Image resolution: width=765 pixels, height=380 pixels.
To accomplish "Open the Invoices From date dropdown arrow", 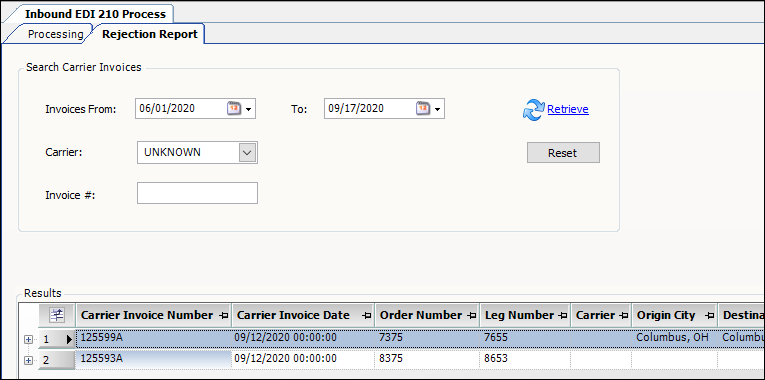I will tap(248, 109).
